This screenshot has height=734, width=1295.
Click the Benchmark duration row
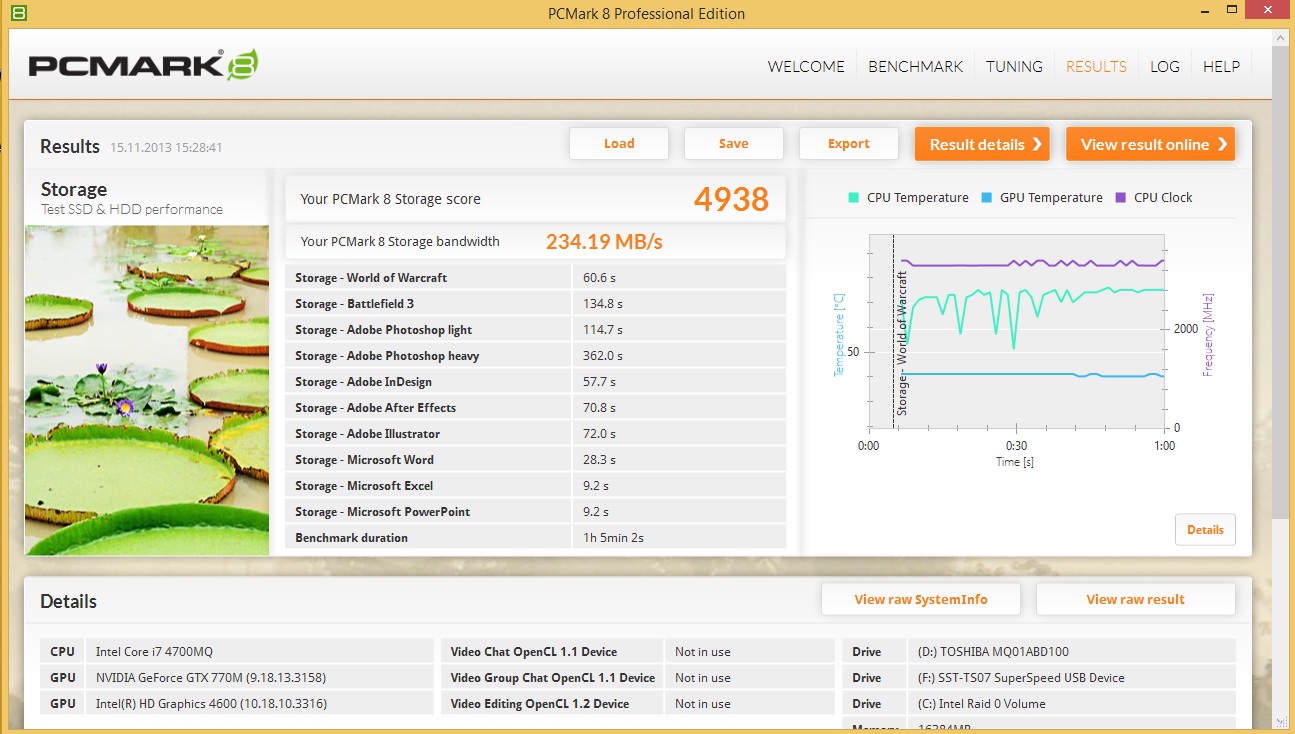(x=535, y=537)
